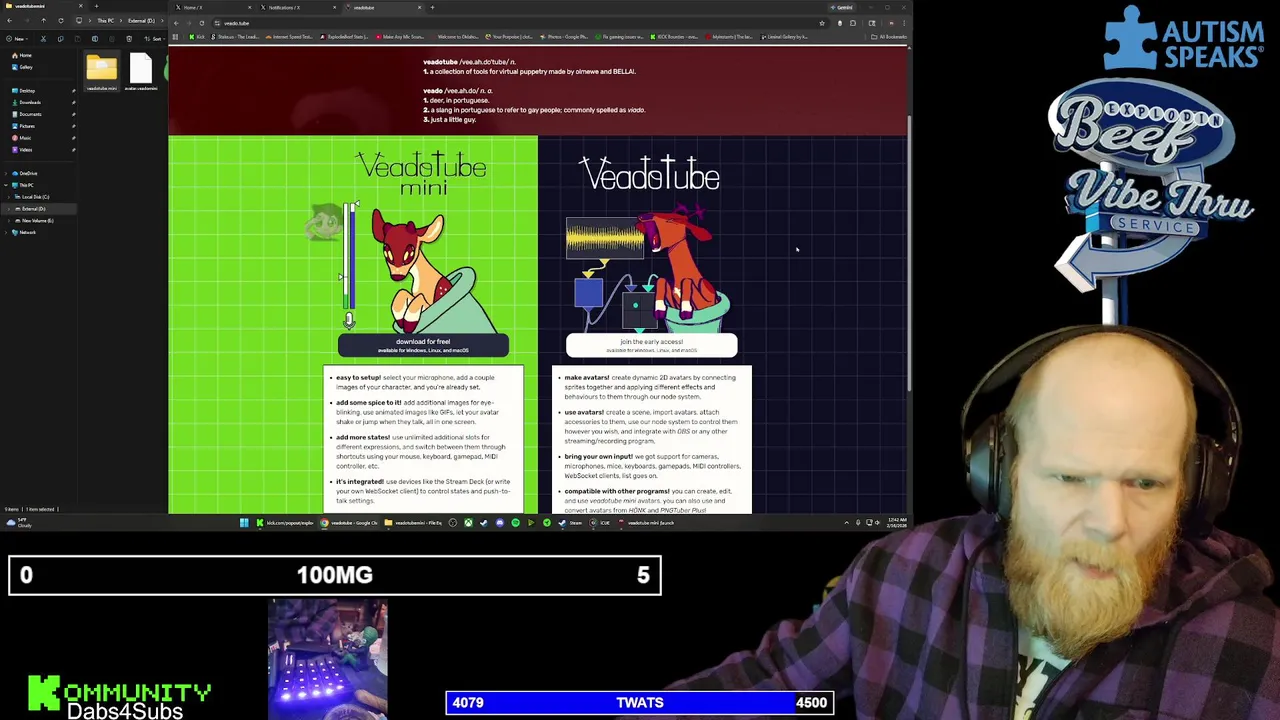Screen dimensions: 1280x720
Task: Go back in the browser
Action: (176, 23)
